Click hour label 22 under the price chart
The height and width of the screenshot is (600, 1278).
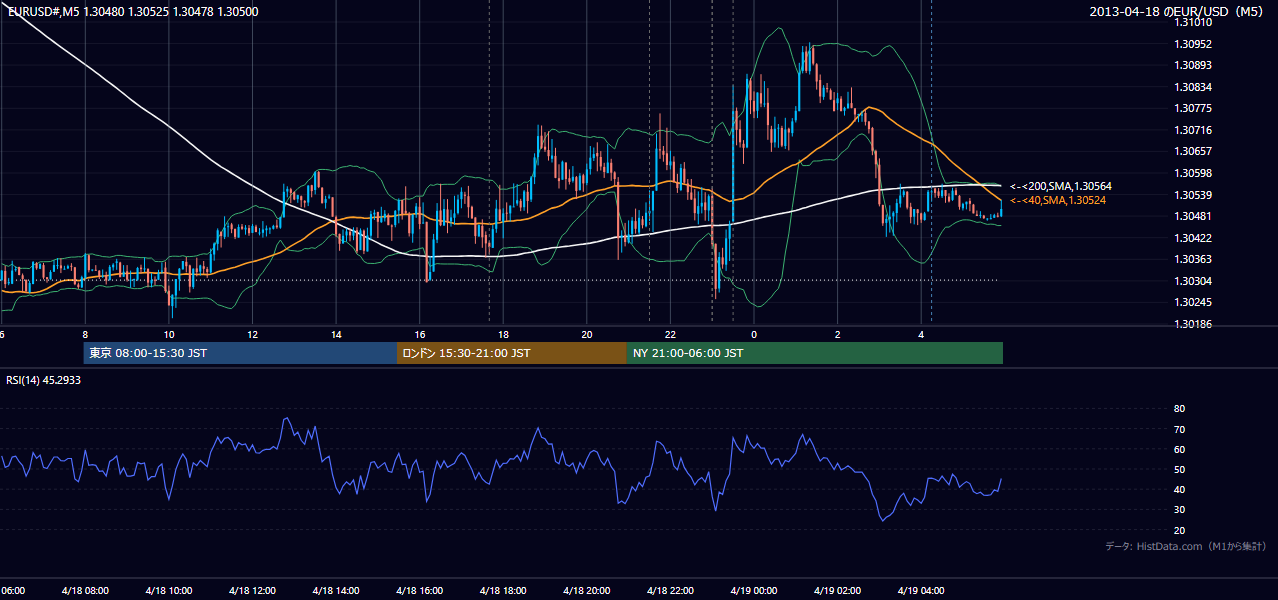[670, 335]
